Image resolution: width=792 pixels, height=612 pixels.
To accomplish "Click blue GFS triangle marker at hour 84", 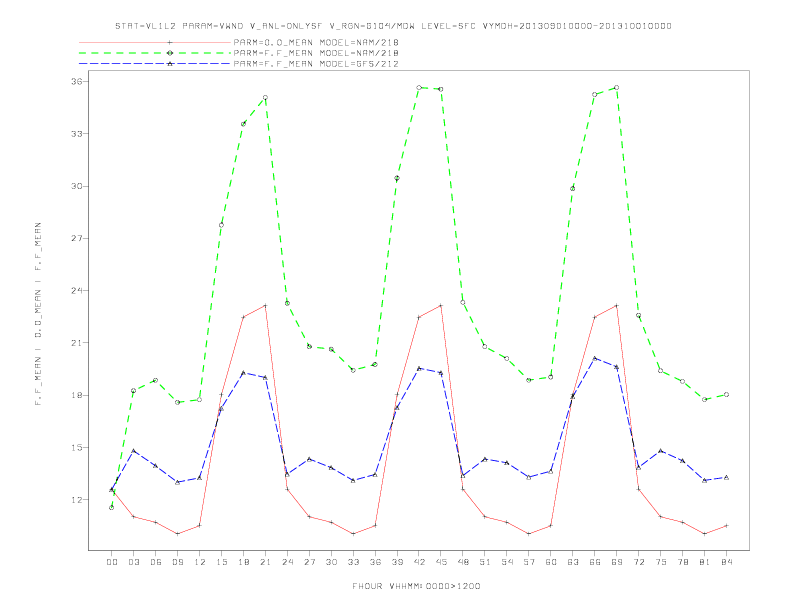I will coord(726,477).
